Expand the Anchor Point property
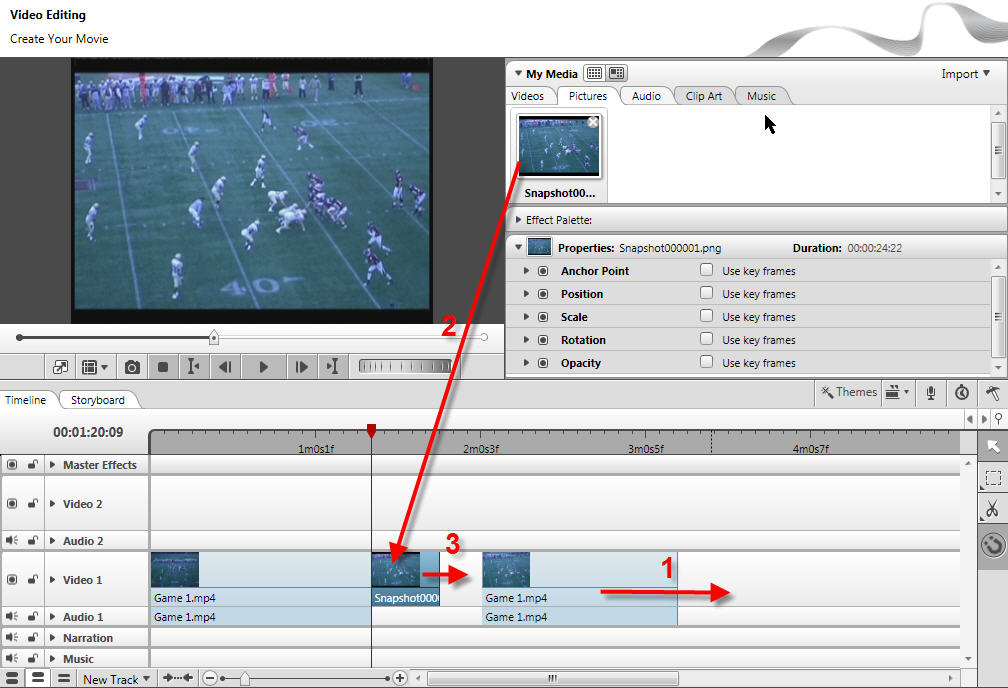Image resolution: width=1008 pixels, height=688 pixels. (x=526, y=271)
